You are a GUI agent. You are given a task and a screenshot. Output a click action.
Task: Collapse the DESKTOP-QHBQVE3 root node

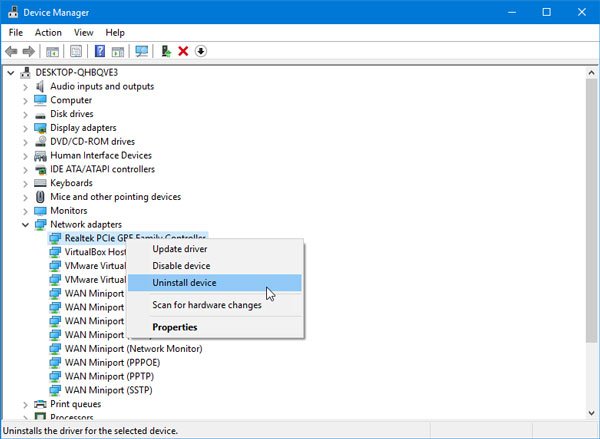(11, 72)
